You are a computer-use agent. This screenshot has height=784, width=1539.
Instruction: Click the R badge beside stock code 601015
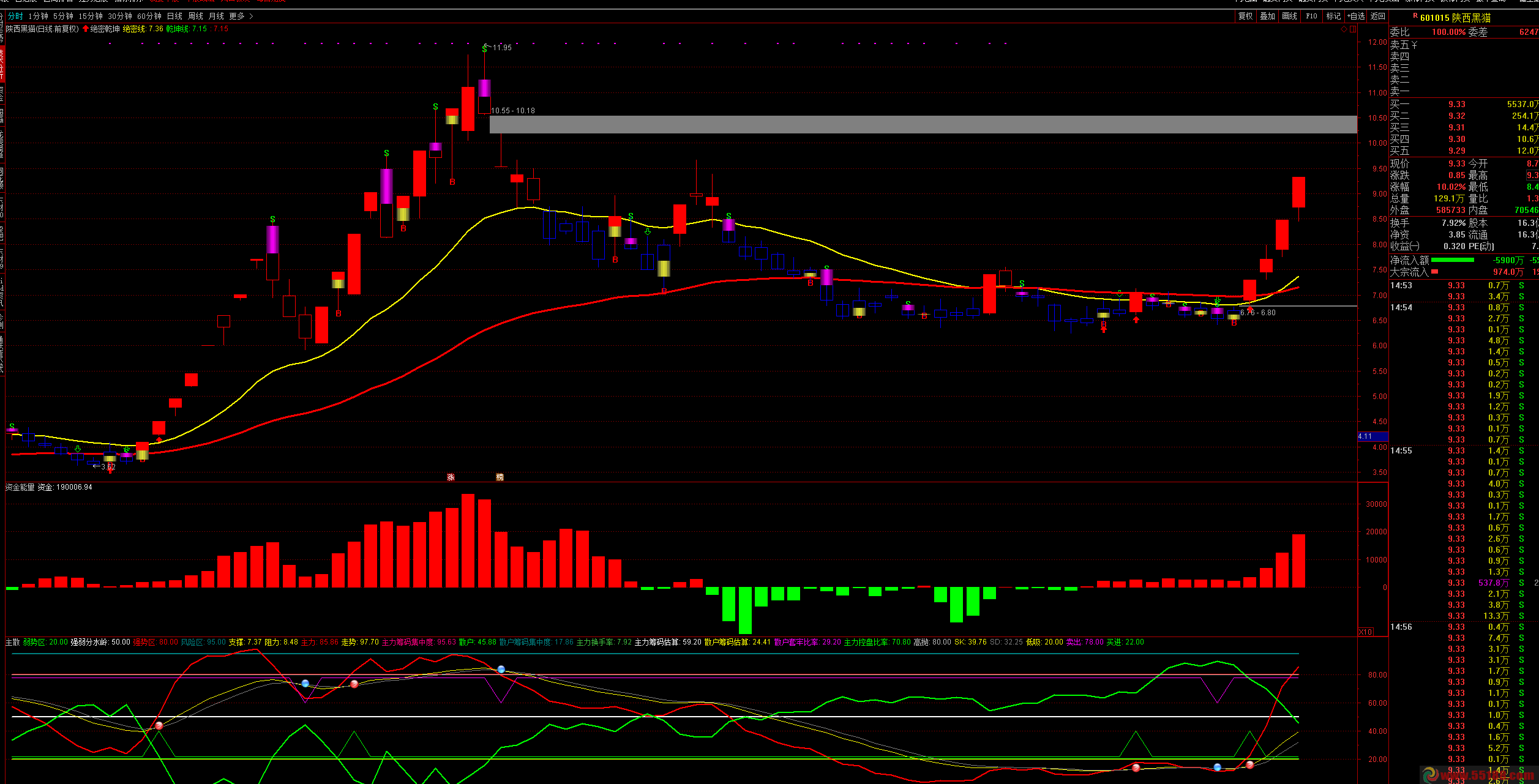point(1415,16)
